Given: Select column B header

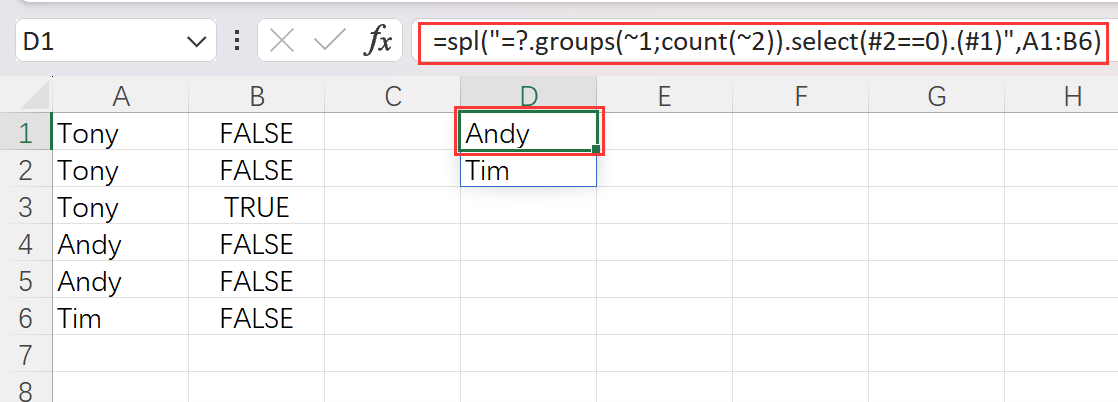Looking at the screenshot, I should pos(257,96).
